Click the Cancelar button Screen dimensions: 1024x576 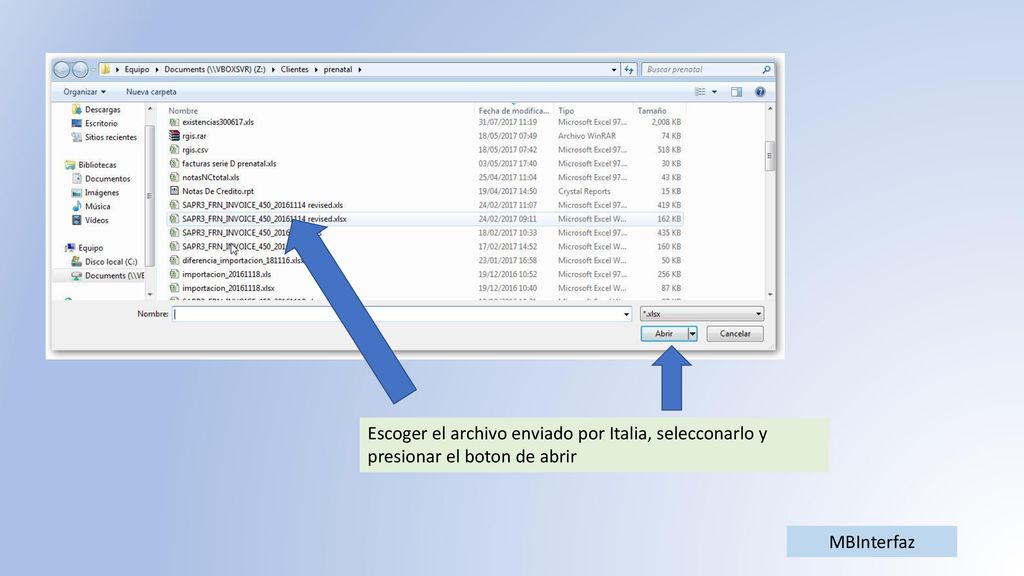click(x=735, y=334)
